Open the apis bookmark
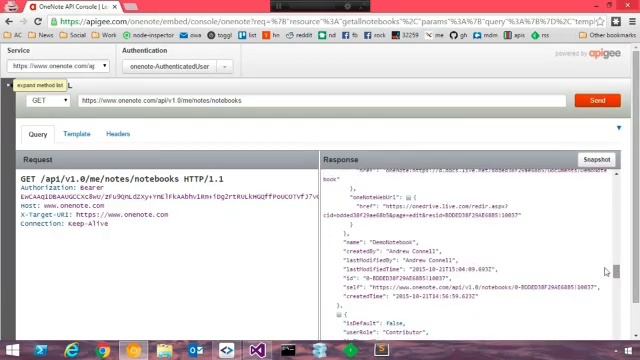Image resolution: width=640 pixels, height=360 pixels. click(x=514, y=36)
